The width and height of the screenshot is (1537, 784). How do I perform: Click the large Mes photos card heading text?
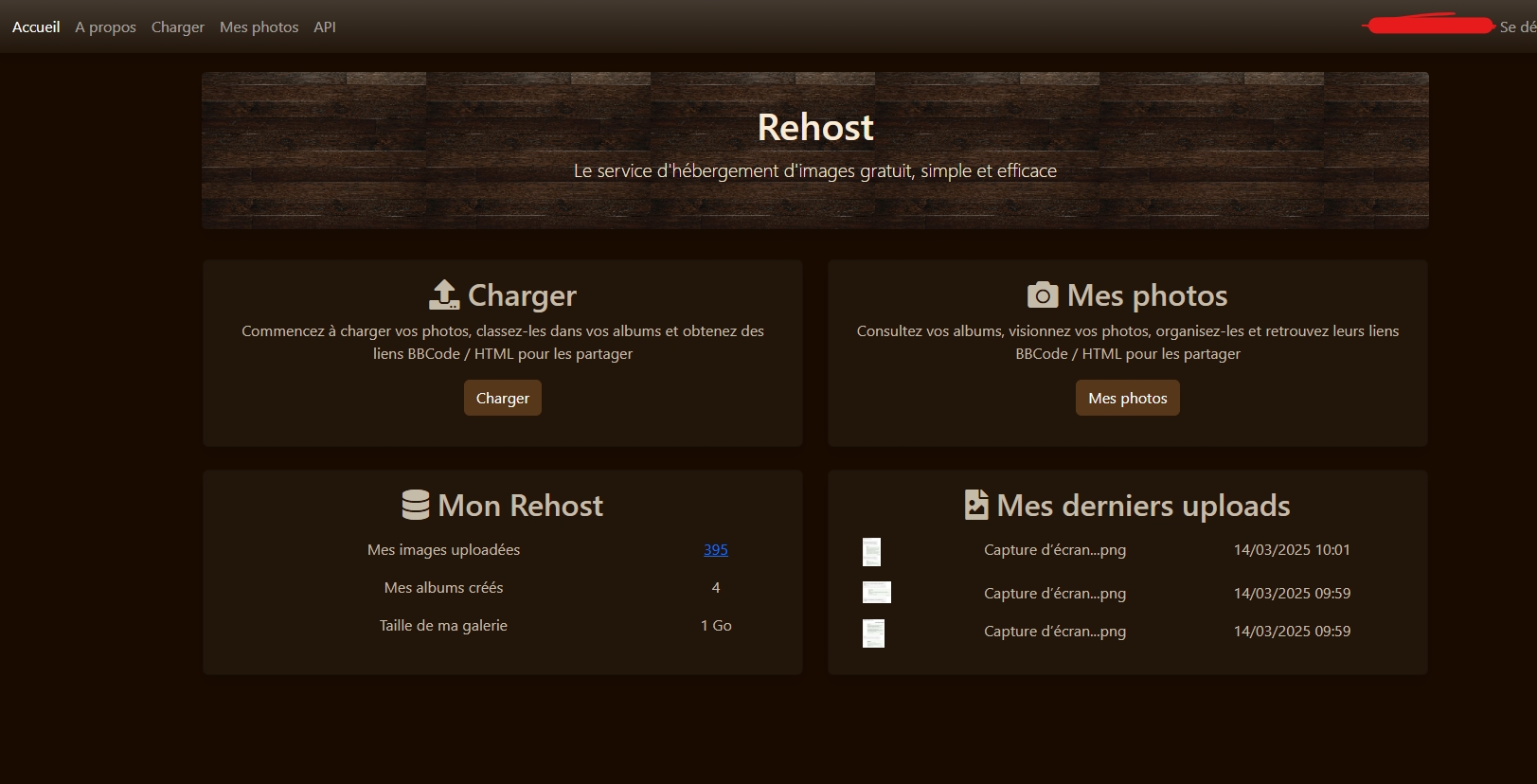[x=1147, y=295]
